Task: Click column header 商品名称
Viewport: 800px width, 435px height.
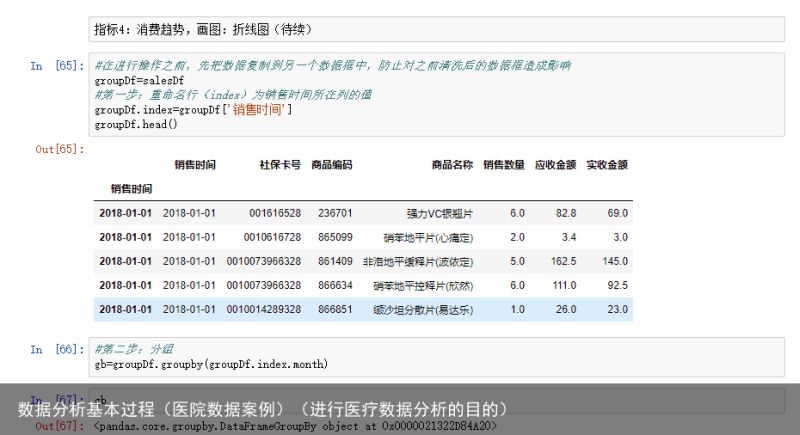Action: pyautogui.click(x=452, y=165)
